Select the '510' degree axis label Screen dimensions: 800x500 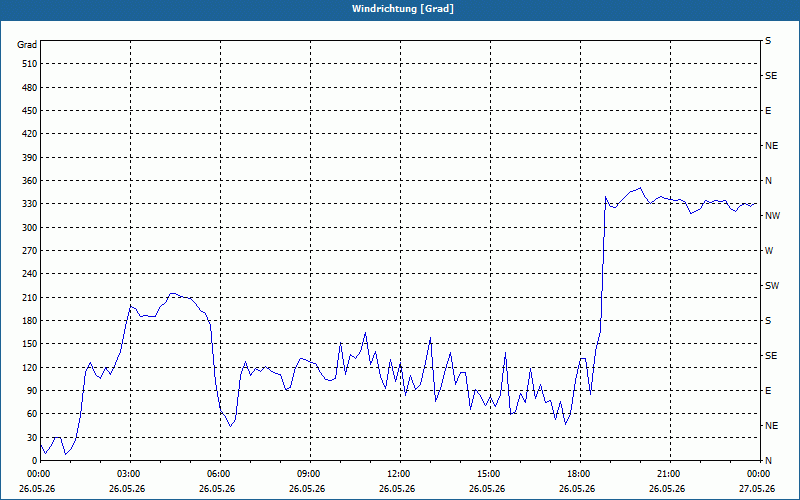tap(30, 64)
